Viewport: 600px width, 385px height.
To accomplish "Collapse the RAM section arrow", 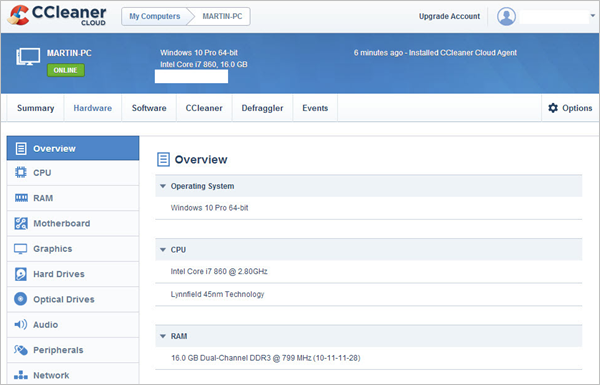I will pyautogui.click(x=163, y=336).
